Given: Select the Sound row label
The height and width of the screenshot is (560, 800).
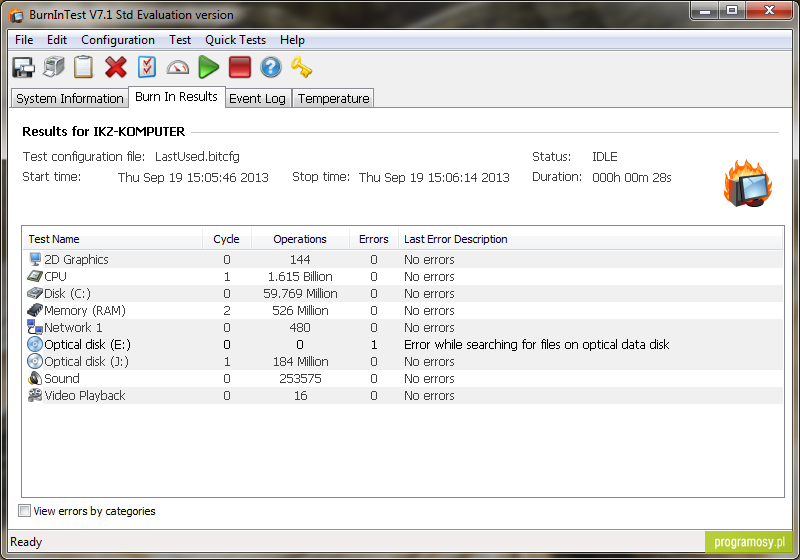Looking at the screenshot, I should point(62,378).
